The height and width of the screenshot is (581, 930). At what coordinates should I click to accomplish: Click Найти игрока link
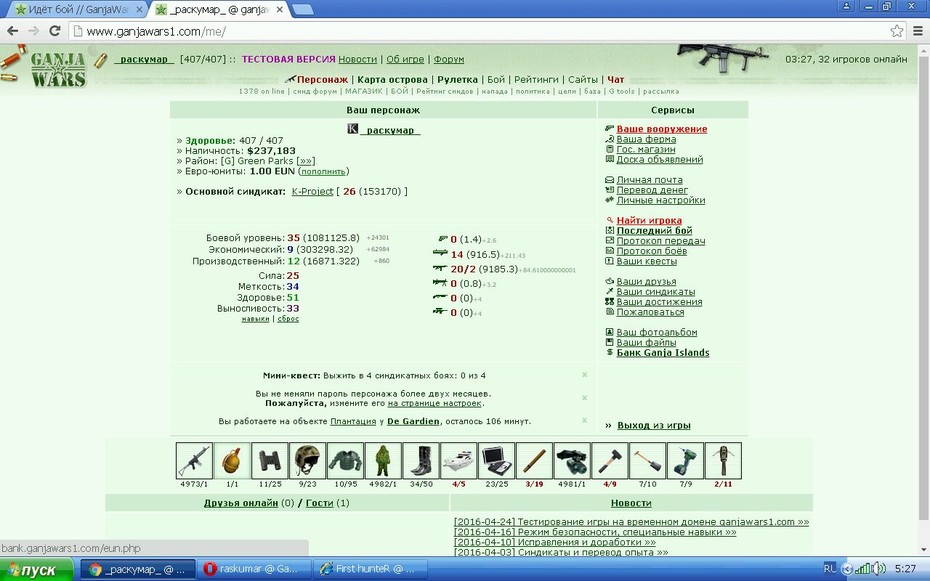pyautogui.click(x=649, y=221)
